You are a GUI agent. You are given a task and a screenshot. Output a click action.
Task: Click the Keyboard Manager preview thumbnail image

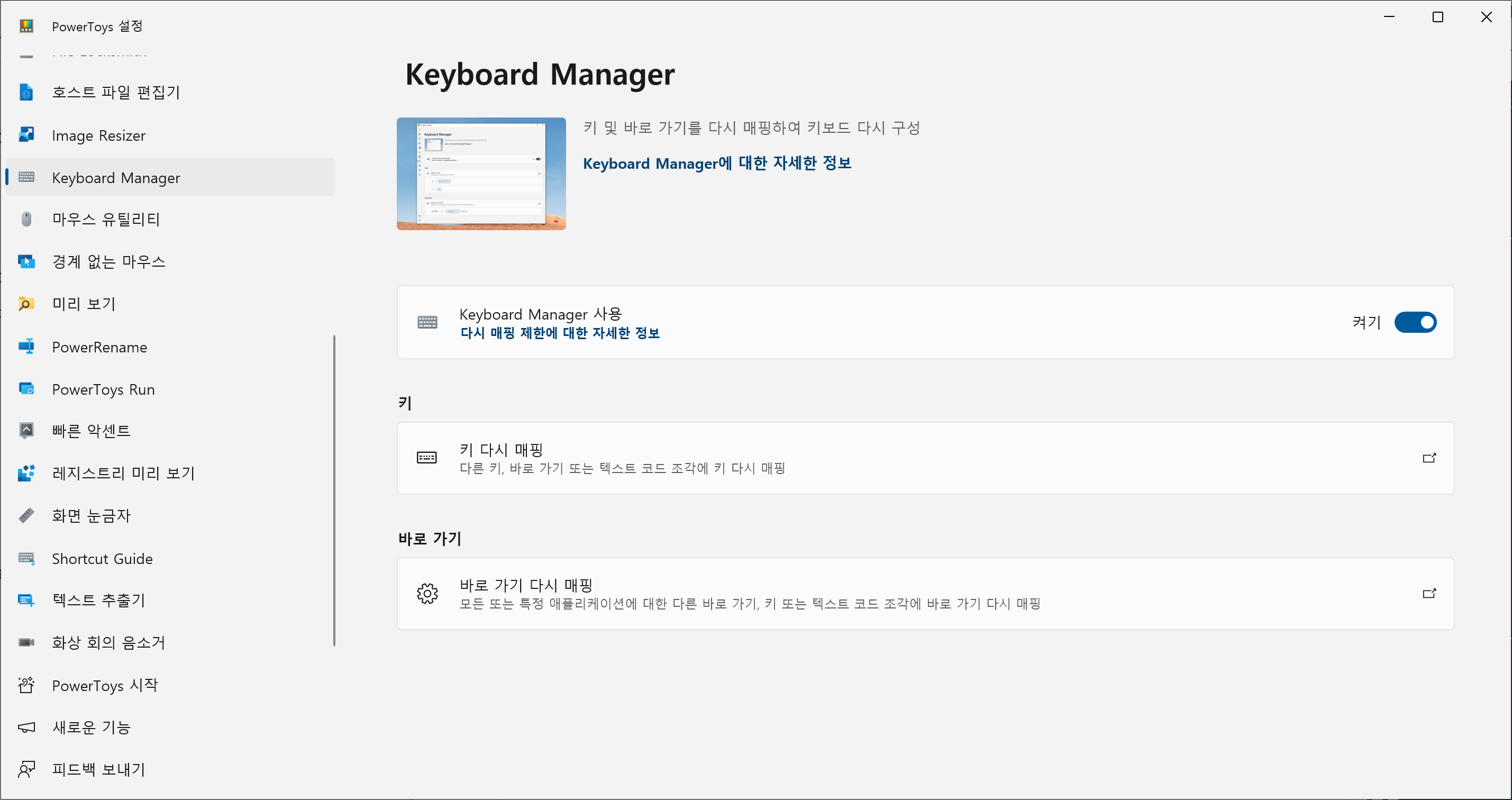click(x=481, y=174)
